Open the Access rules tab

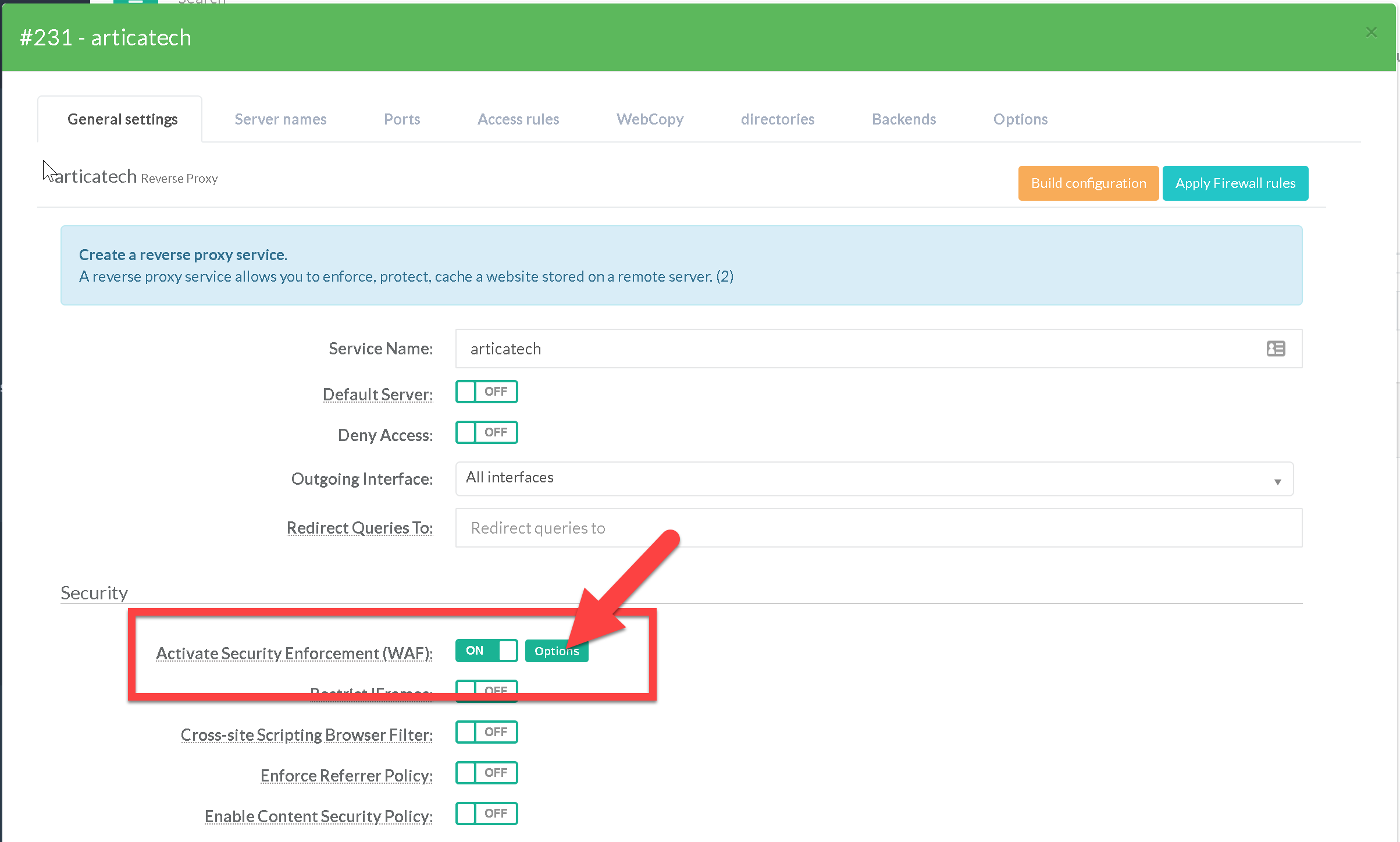[518, 119]
